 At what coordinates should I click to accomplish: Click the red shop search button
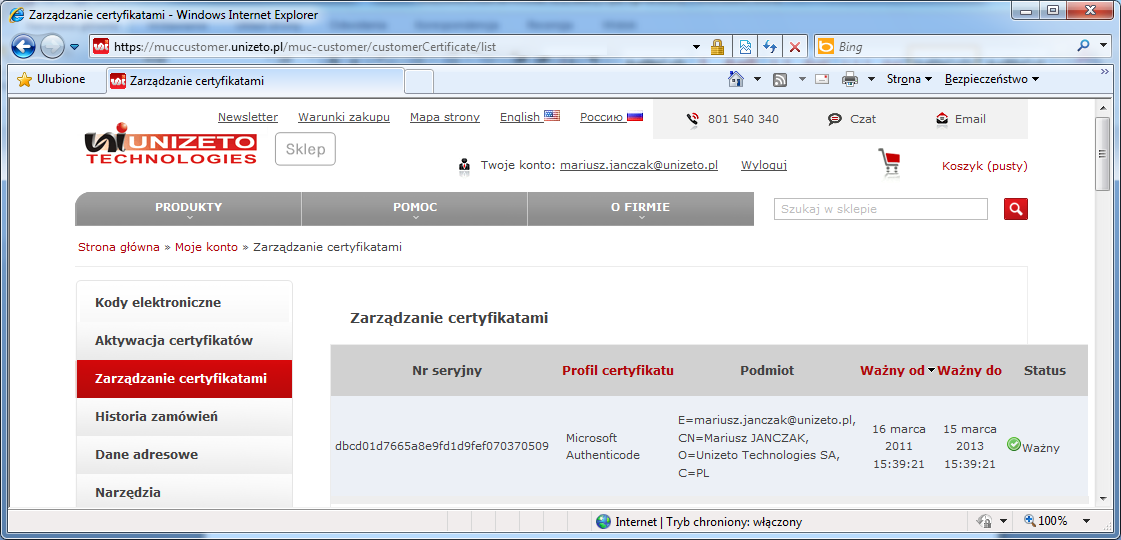[1016, 210]
